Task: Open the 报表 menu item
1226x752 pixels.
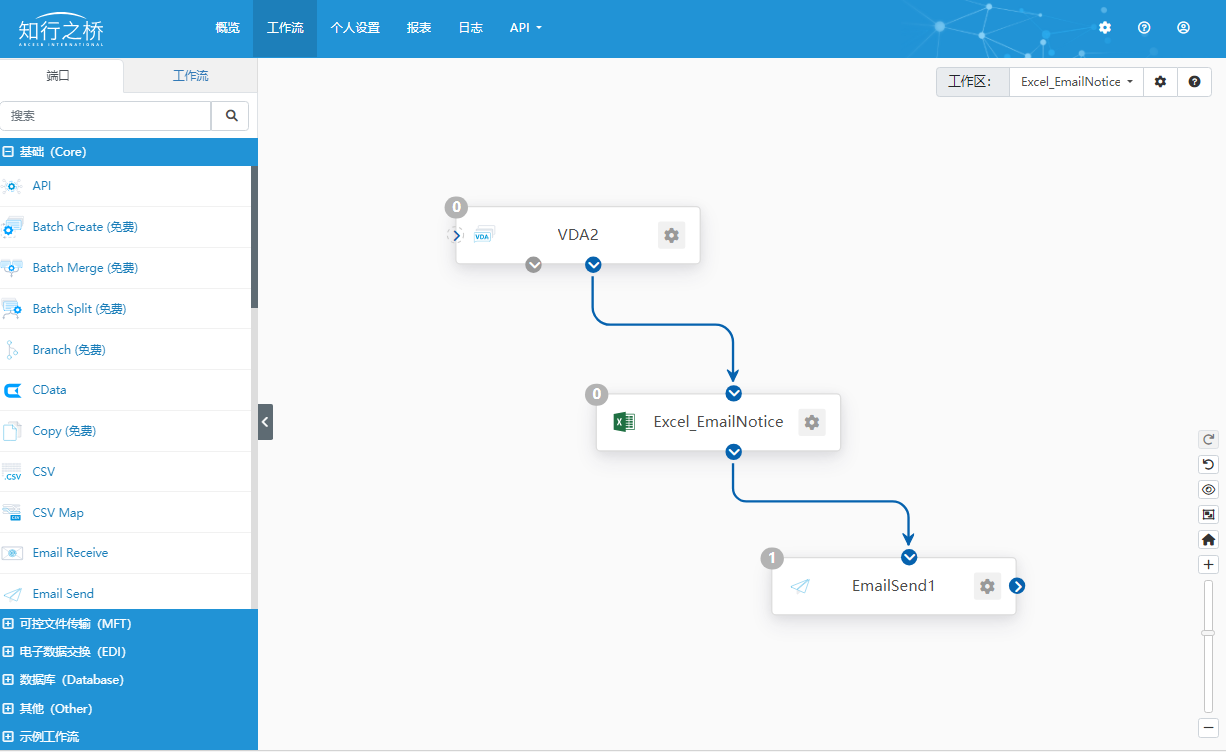Action: click(x=419, y=28)
